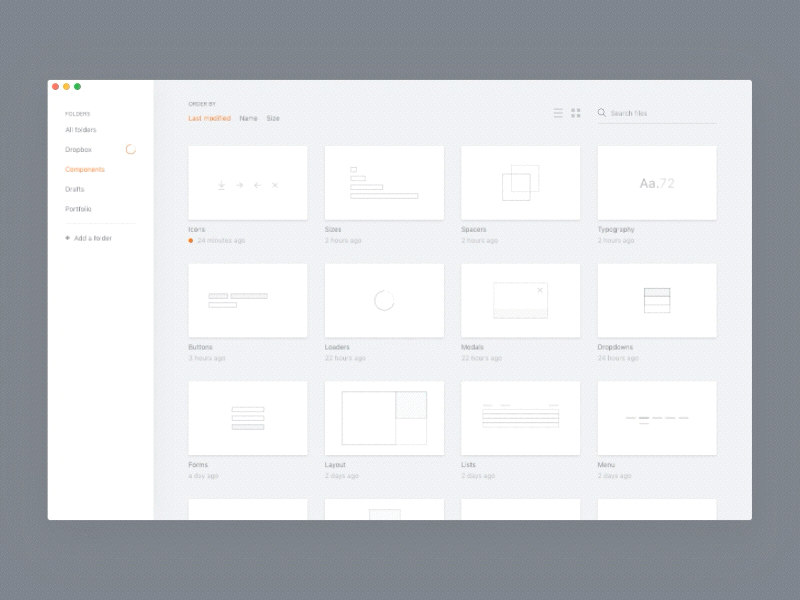Switch to list view icon
Screen dimensions: 800x600
pos(558,113)
